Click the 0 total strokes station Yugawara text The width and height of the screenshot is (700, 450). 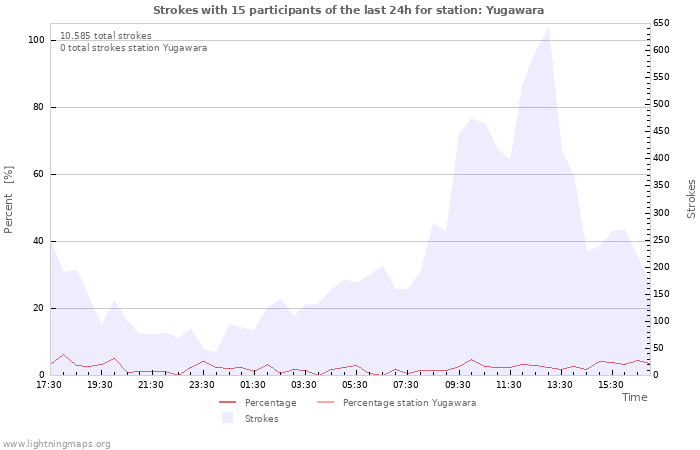(x=134, y=48)
